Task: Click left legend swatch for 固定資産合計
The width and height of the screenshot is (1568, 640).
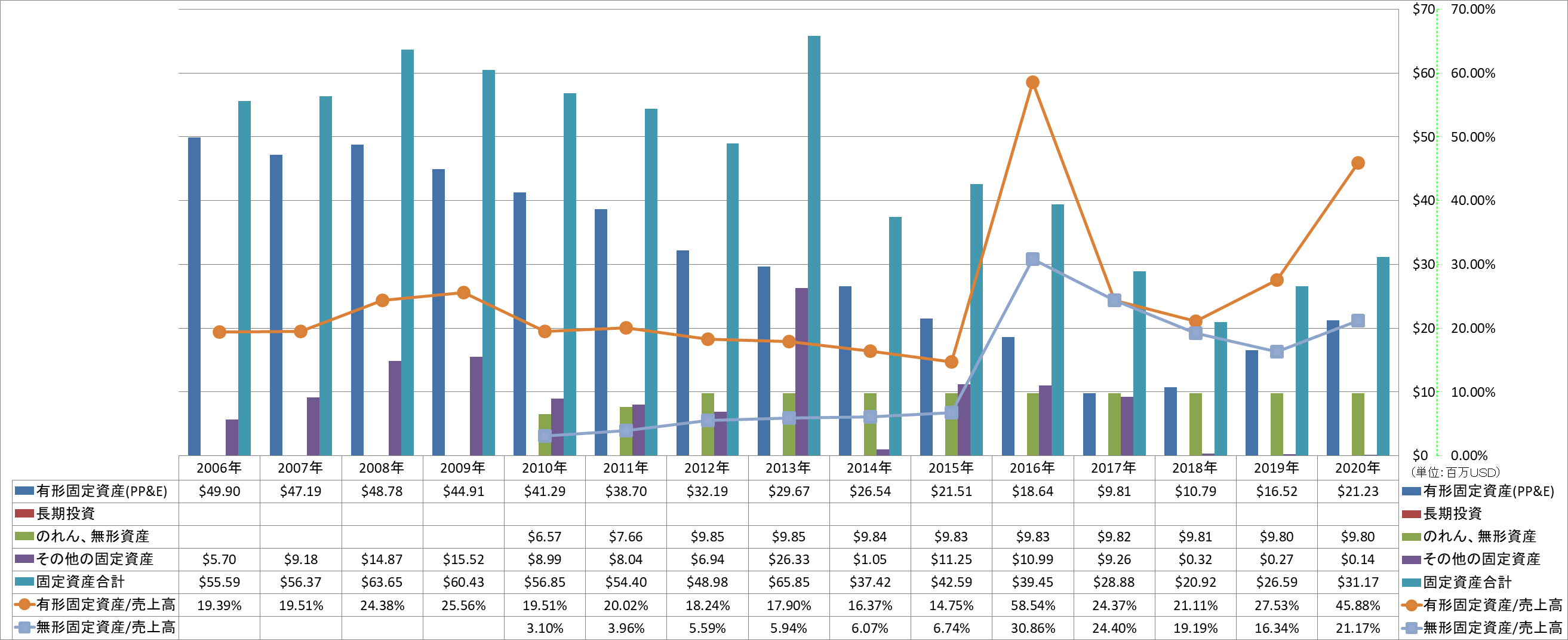Action: 24,581
